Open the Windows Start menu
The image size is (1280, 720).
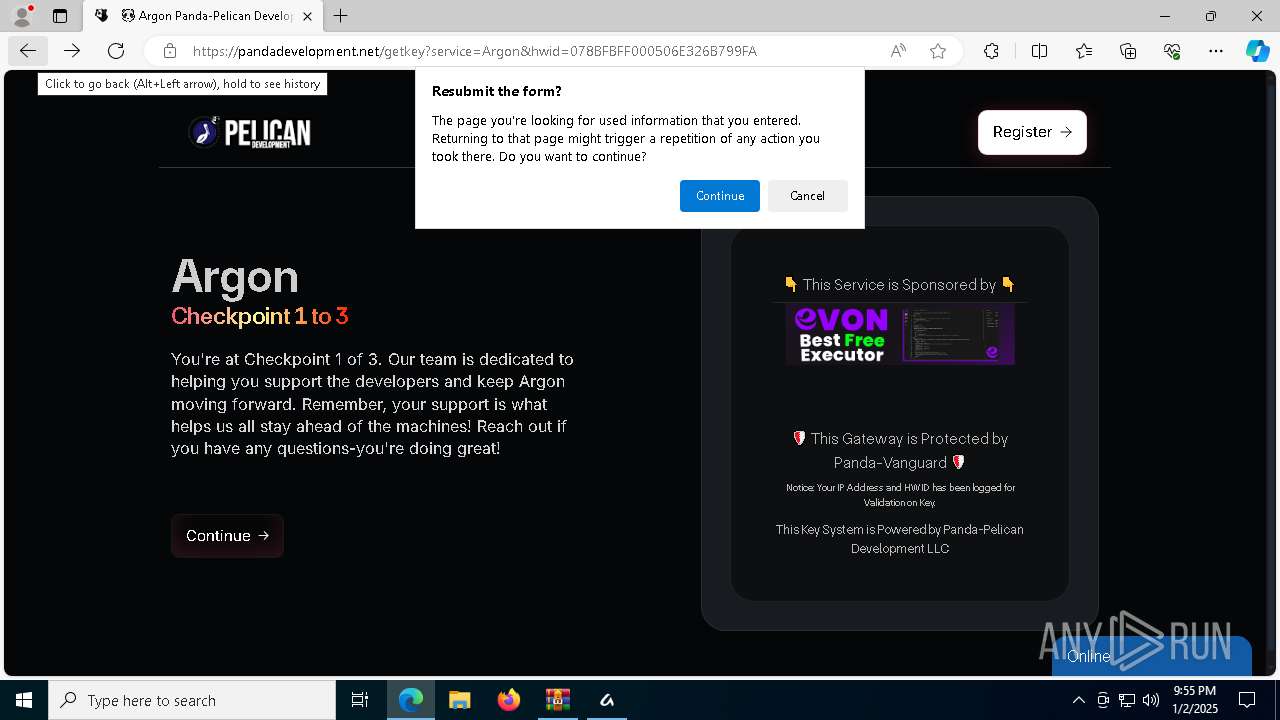pos(24,700)
